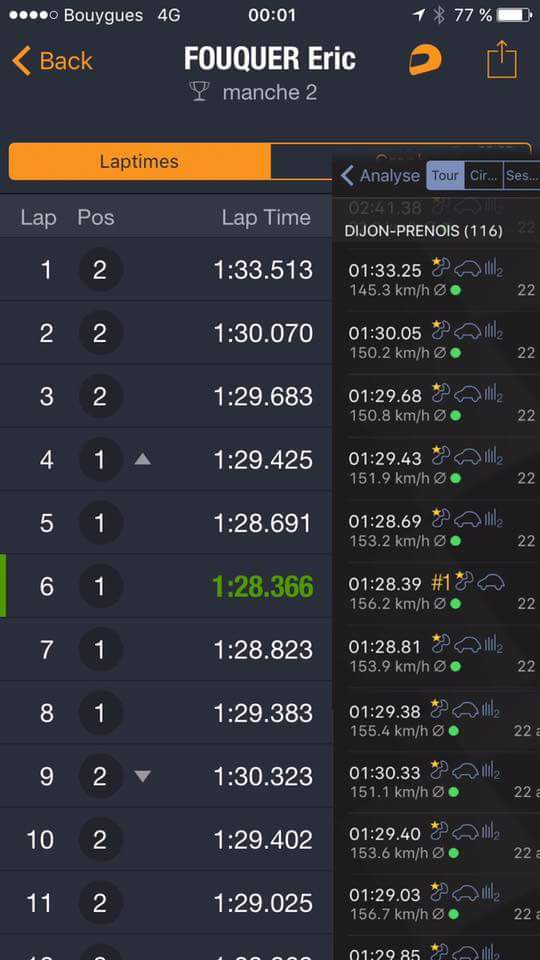The image size is (540, 960).
Task: Open the share icon
Action: (502, 59)
